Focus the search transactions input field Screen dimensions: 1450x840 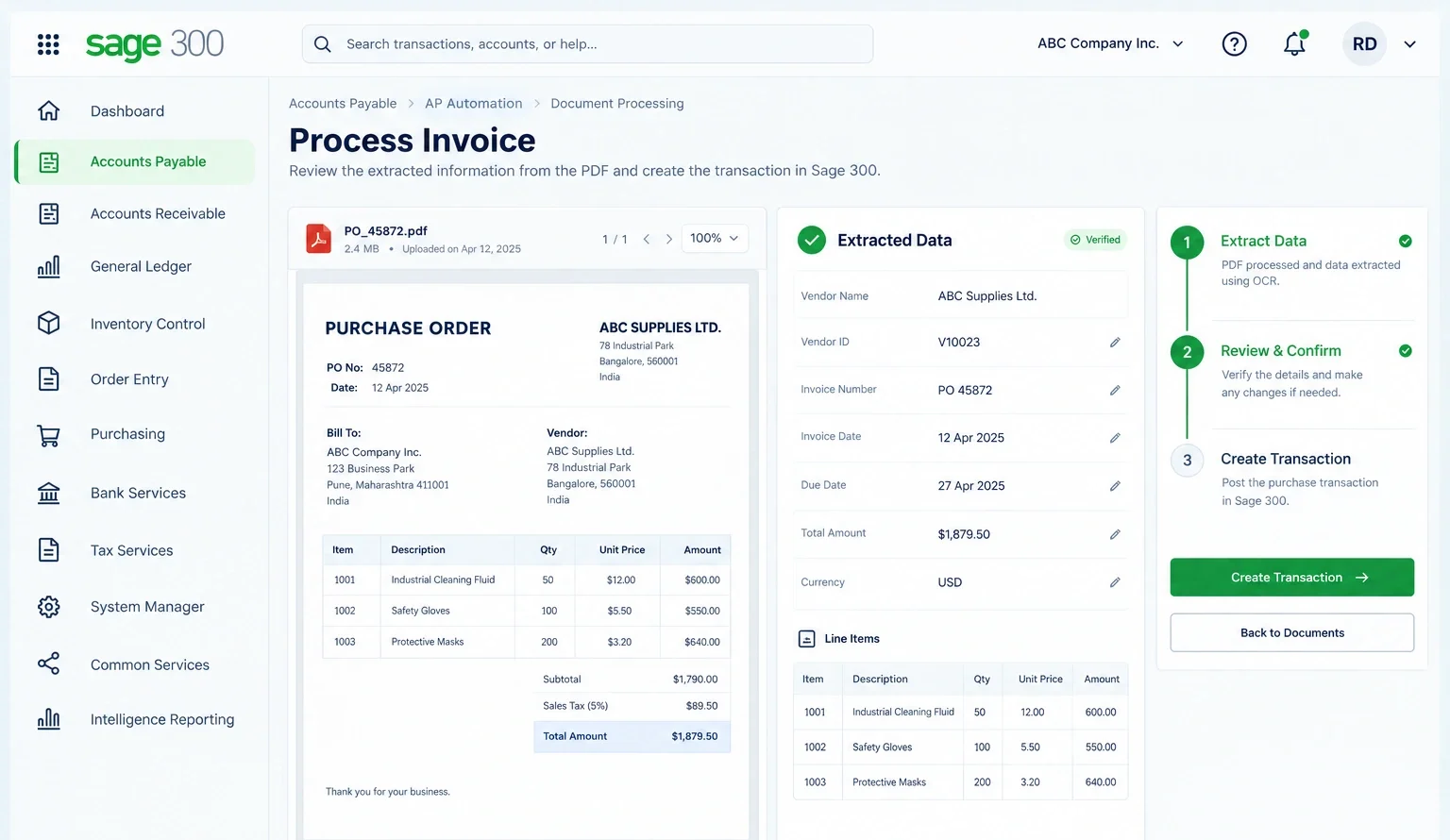[x=587, y=44]
